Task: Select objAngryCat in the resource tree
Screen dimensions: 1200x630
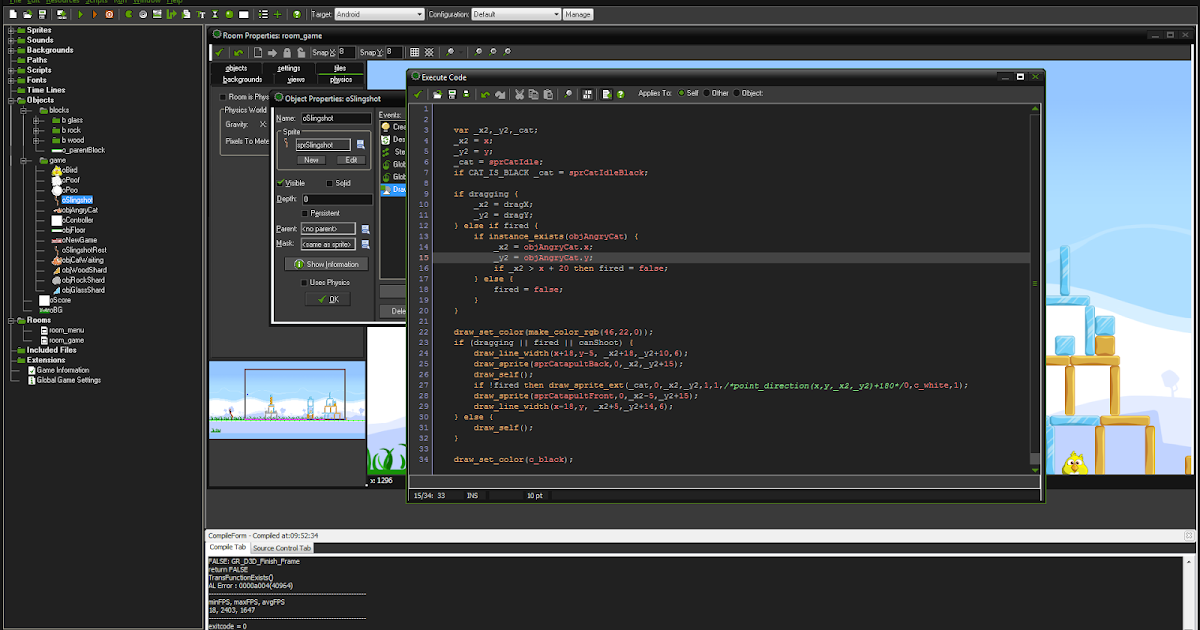Action: [x=79, y=210]
